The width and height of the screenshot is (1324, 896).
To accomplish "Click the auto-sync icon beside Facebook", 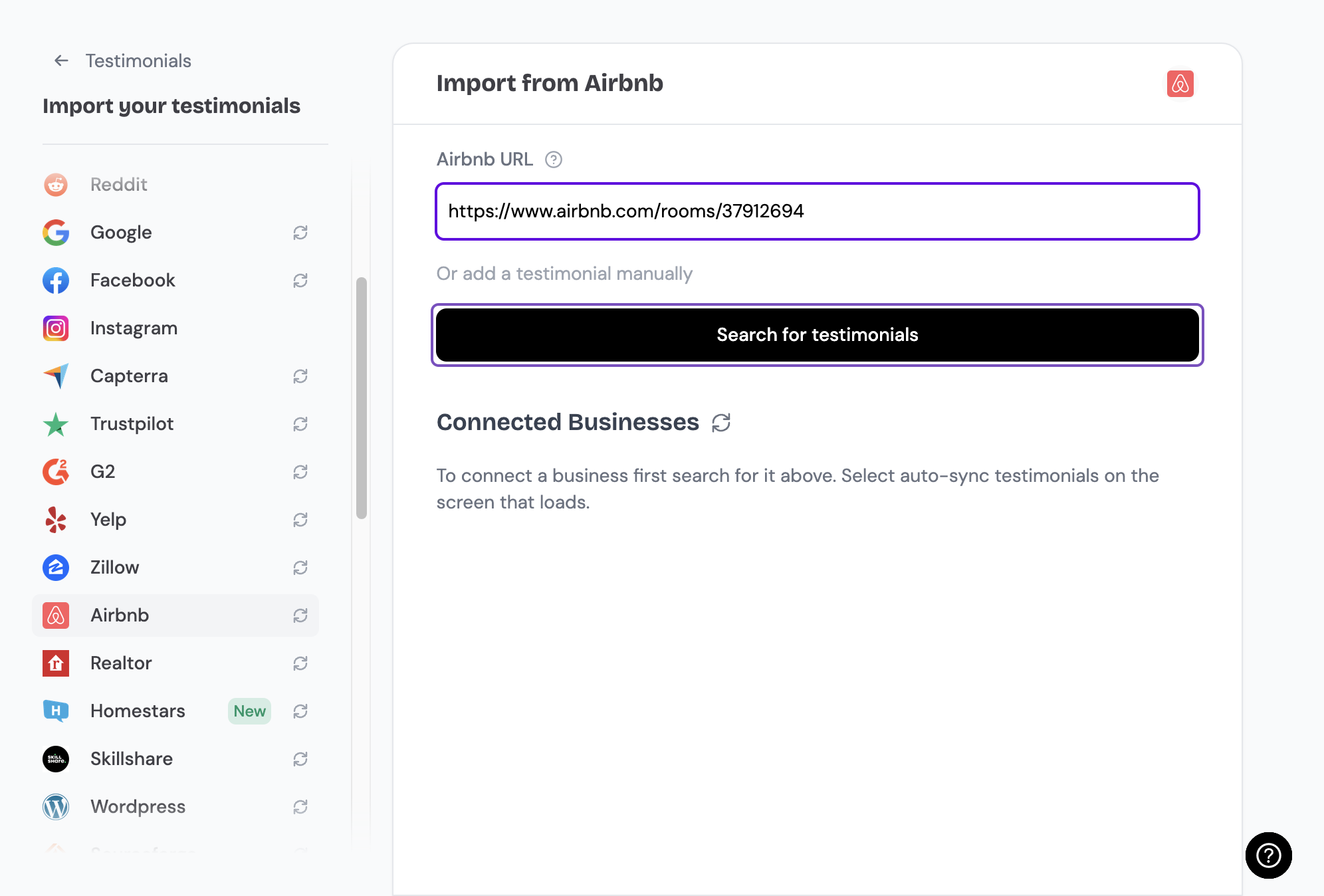I will [x=300, y=280].
